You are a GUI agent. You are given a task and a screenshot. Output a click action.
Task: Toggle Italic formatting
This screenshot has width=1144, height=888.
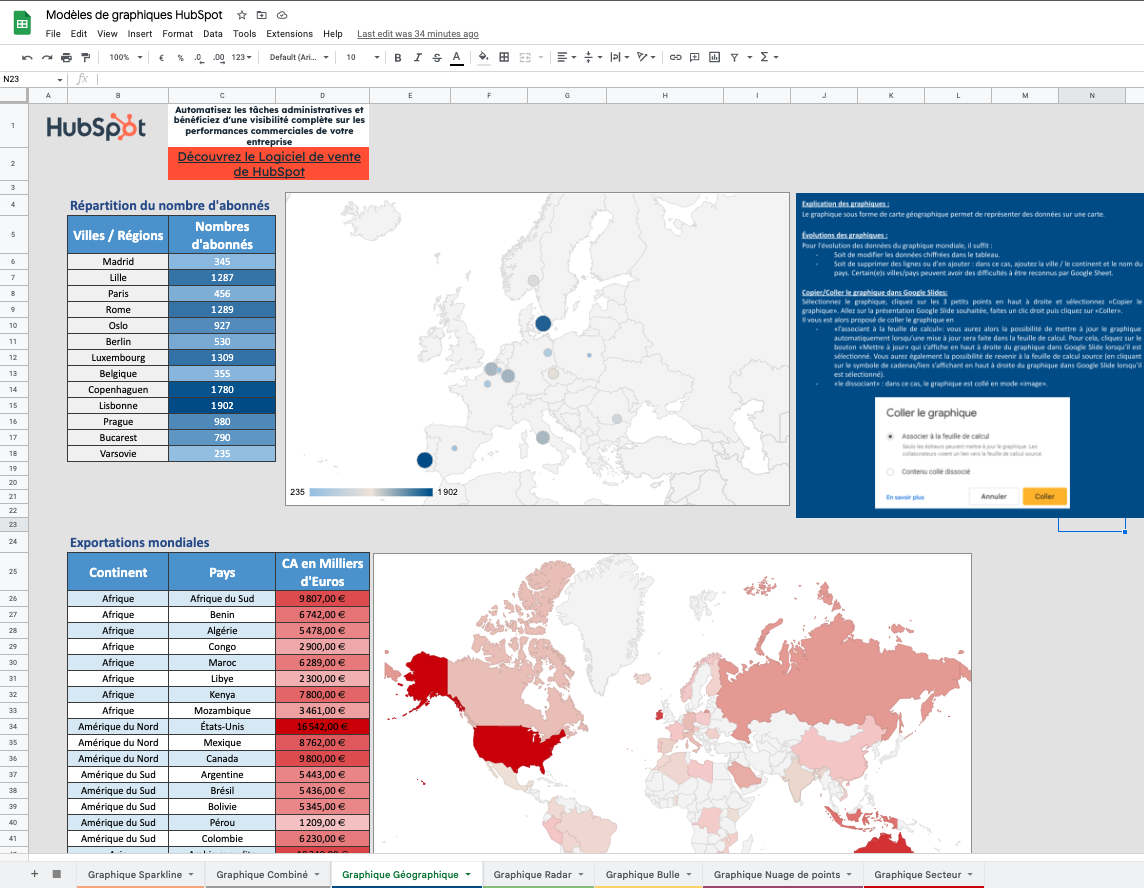(x=417, y=58)
